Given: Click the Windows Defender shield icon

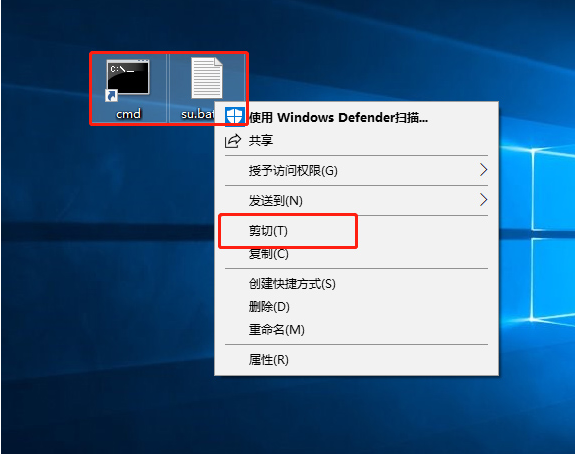Looking at the screenshot, I should (x=234, y=117).
